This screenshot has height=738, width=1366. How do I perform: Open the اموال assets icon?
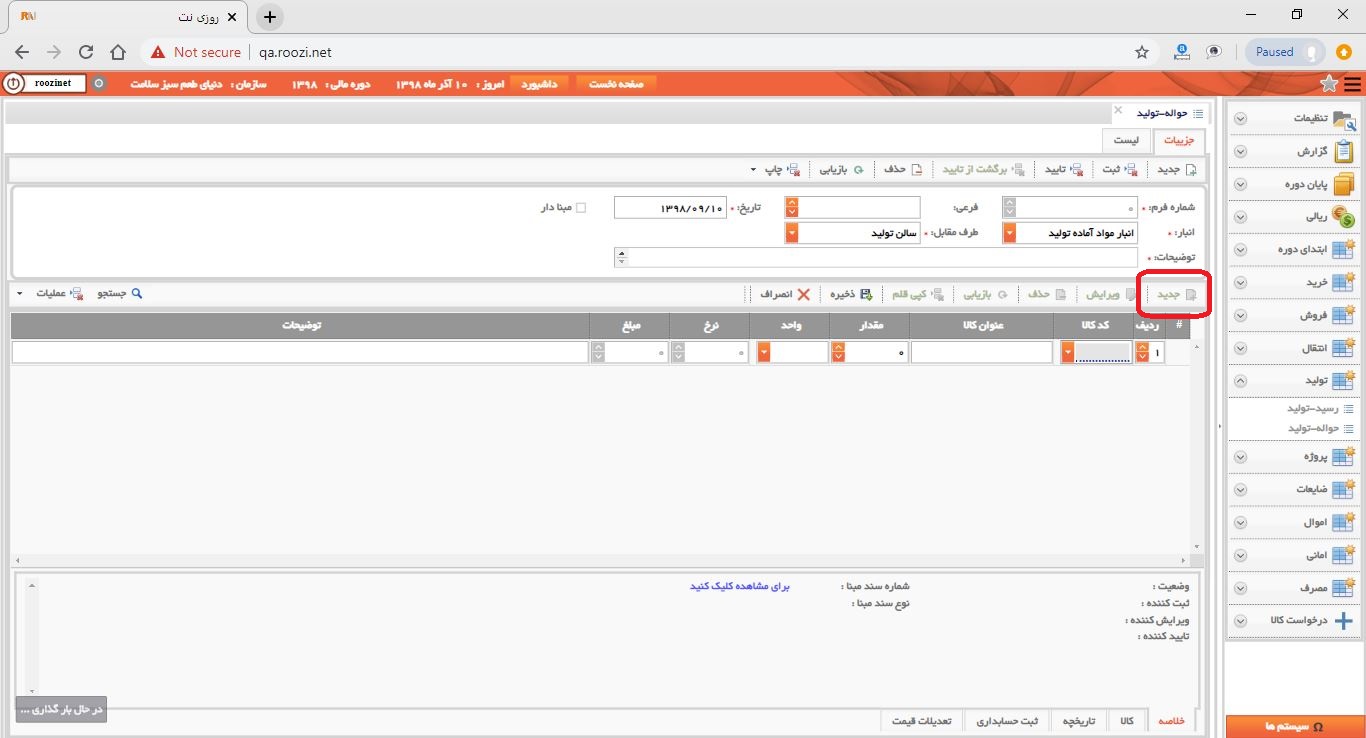pyautogui.click(x=1344, y=522)
